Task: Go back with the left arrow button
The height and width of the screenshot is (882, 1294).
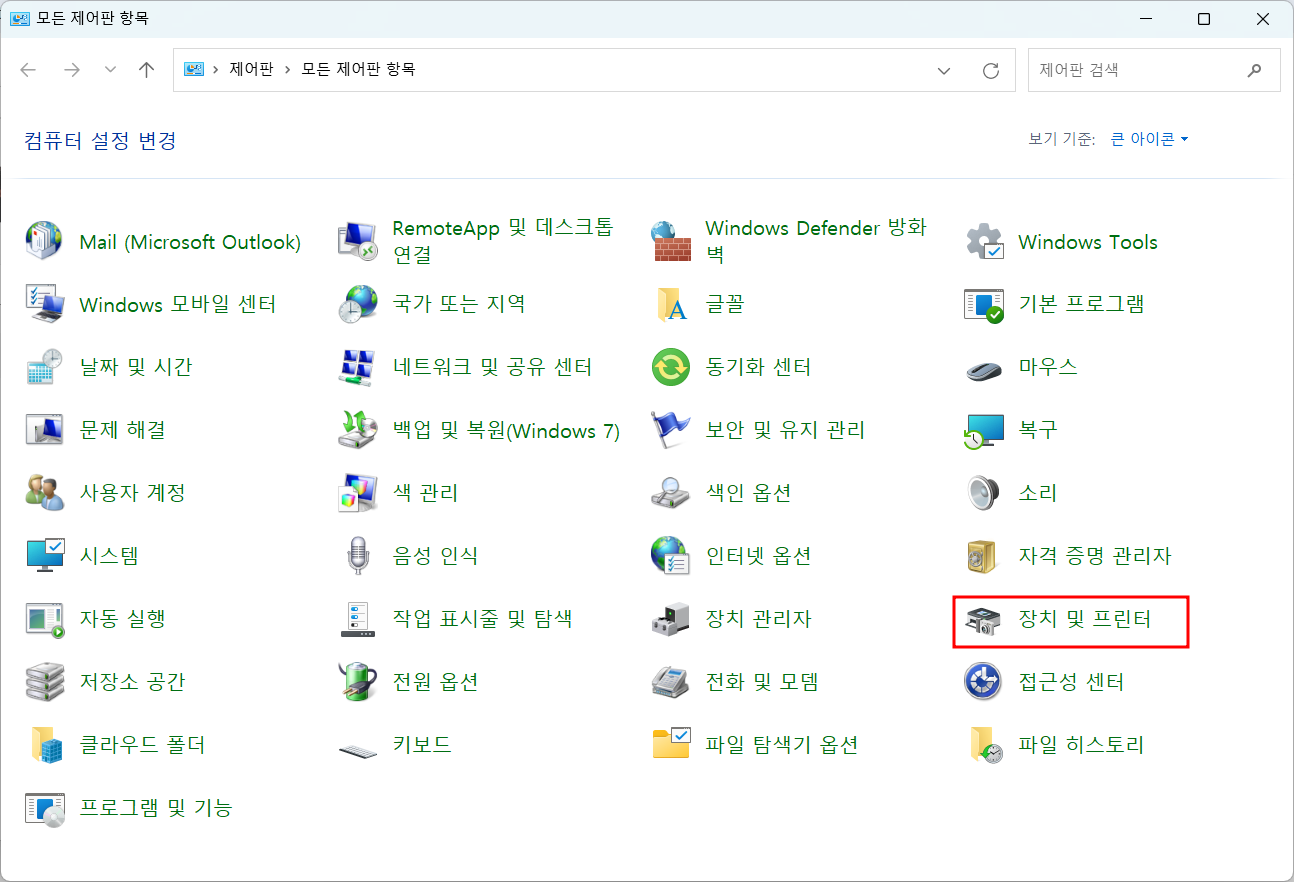Action: (28, 70)
